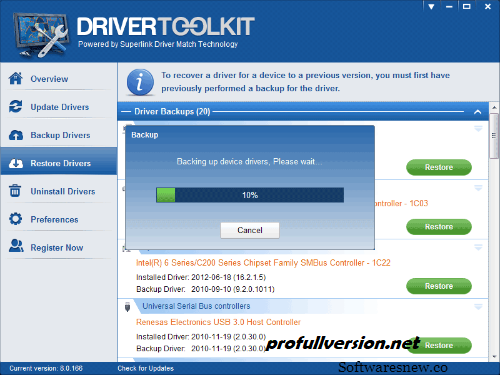The image size is (500, 375).
Task: Click the blue information icon
Action: point(140,82)
